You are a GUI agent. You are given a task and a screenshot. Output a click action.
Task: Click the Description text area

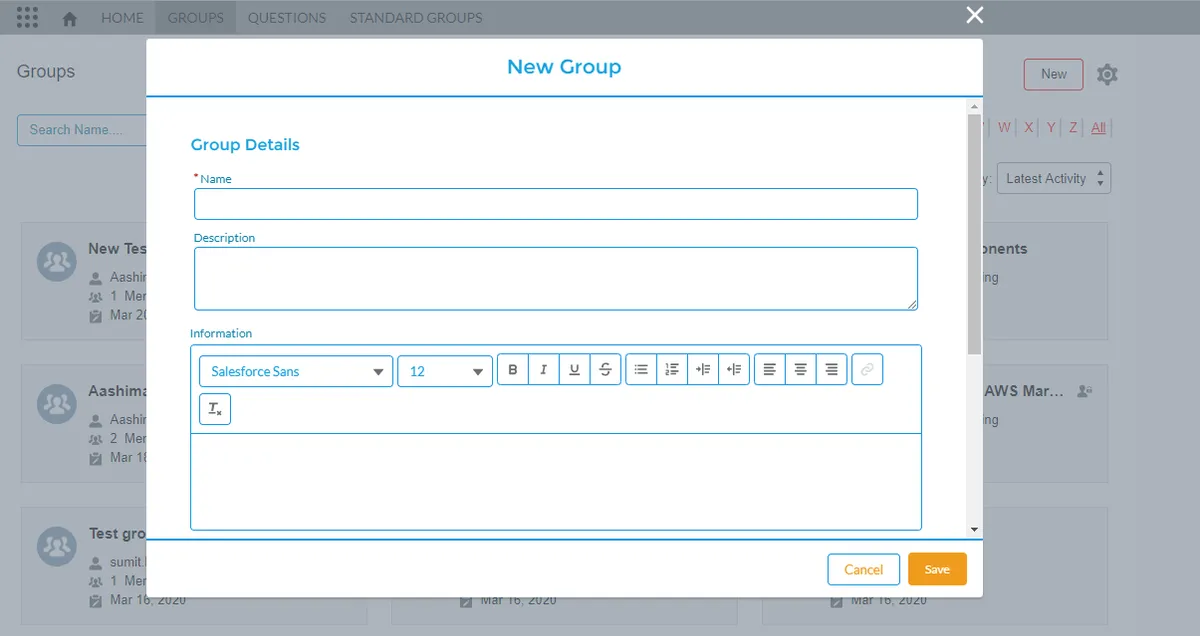(x=556, y=279)
